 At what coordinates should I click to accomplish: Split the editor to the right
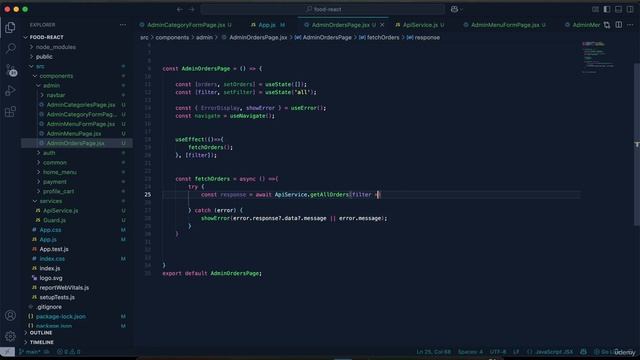coord(619,25)
